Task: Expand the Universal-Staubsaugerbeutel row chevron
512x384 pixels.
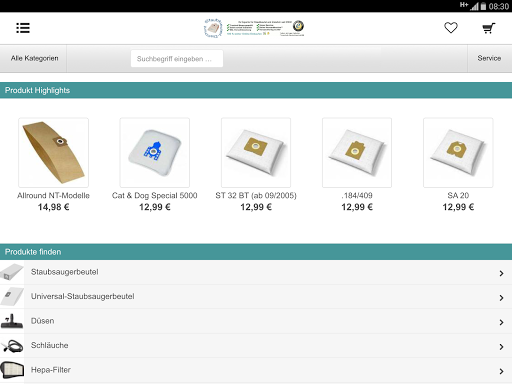Action: click(501, 298)
